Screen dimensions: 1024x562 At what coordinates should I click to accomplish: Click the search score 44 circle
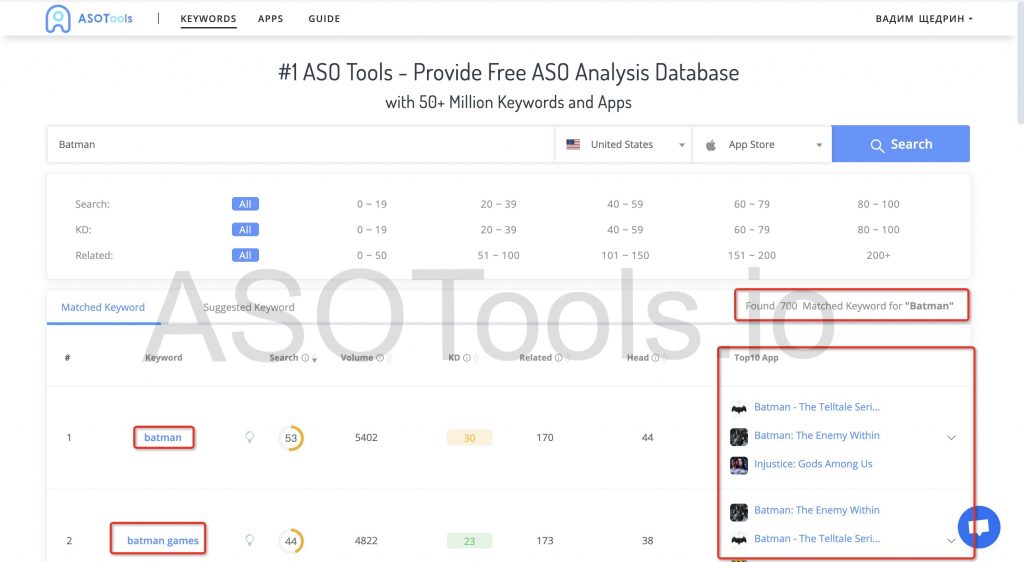(x=291, y=540)
